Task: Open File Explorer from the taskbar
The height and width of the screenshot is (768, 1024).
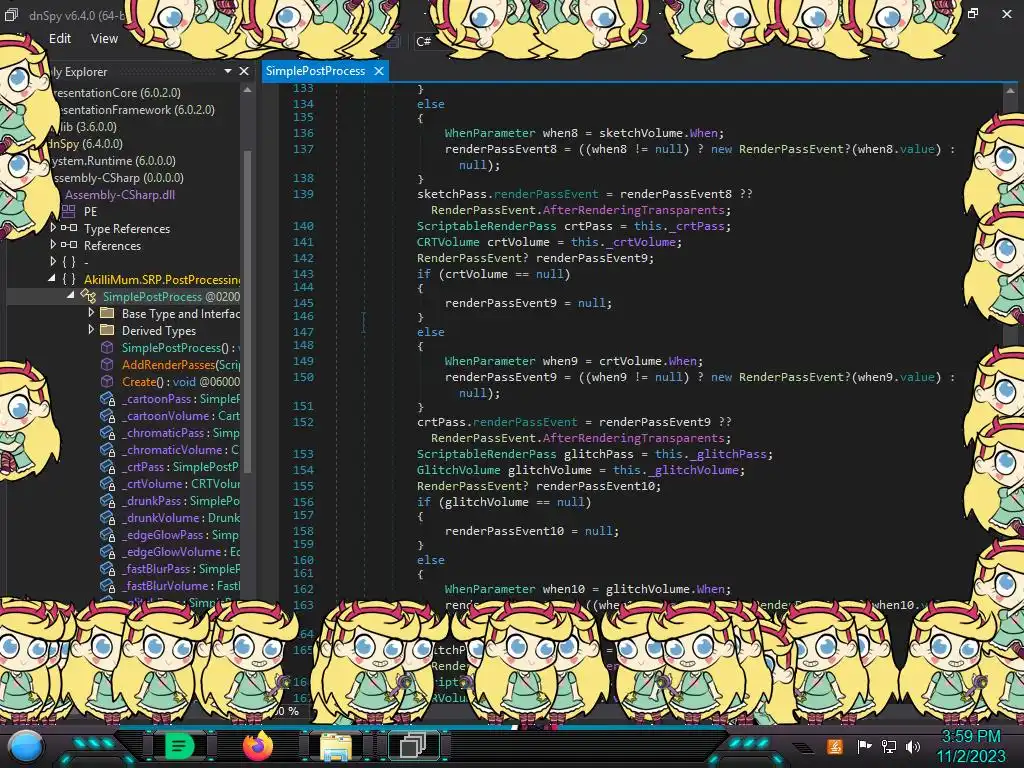Action: click(336, 746)
